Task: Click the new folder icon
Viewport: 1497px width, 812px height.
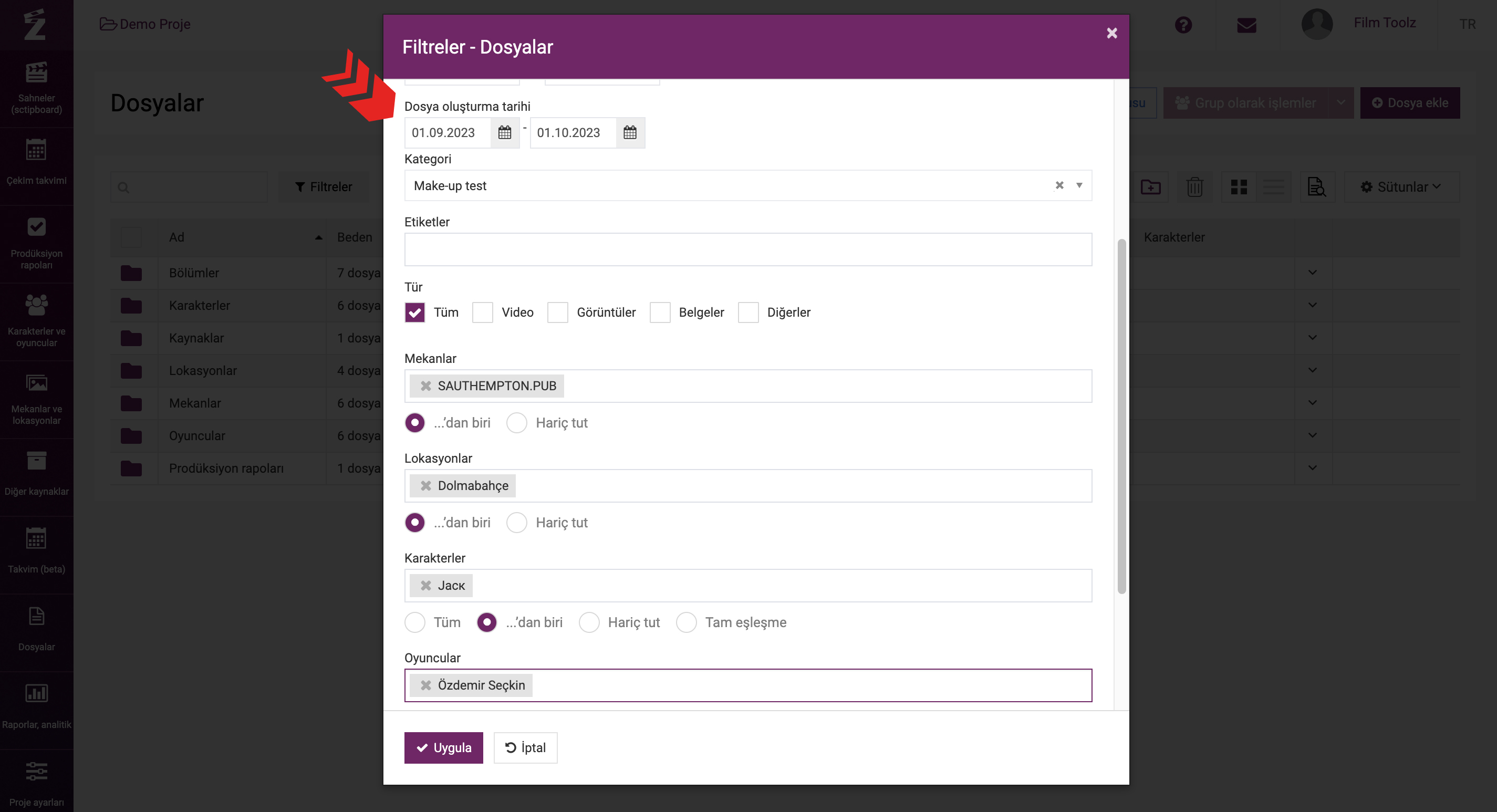Action: (x=1150, y=186)
